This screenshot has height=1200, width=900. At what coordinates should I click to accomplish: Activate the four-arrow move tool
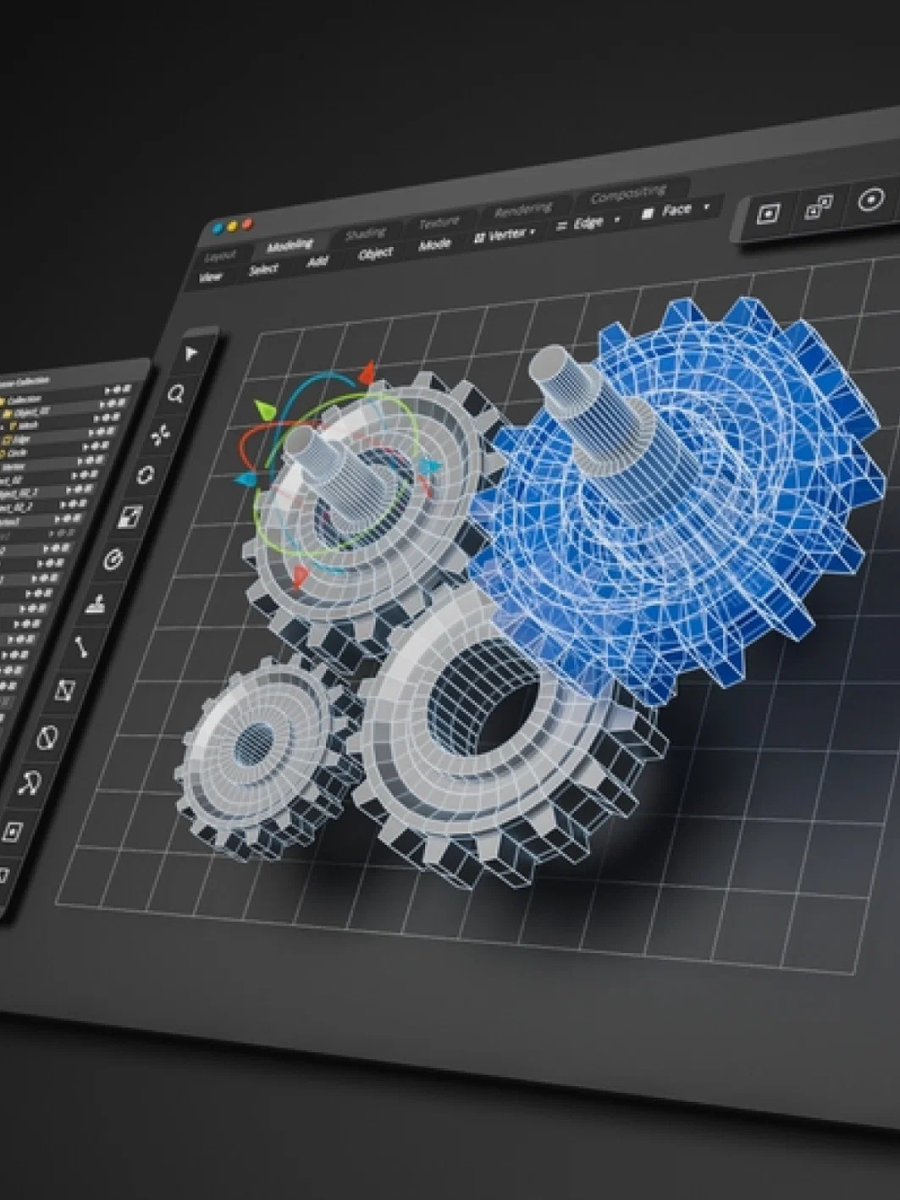162,435
